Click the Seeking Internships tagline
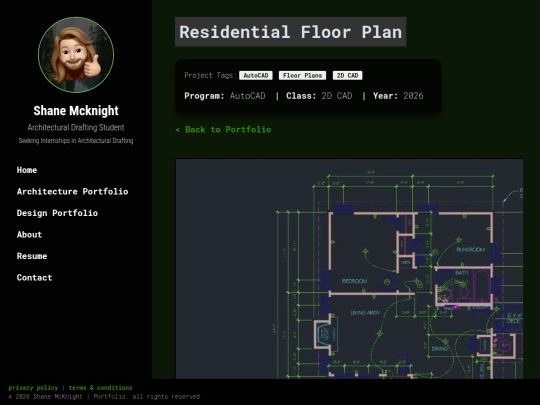The height and width of the screenshot is (405, 540). pos(76,141)
